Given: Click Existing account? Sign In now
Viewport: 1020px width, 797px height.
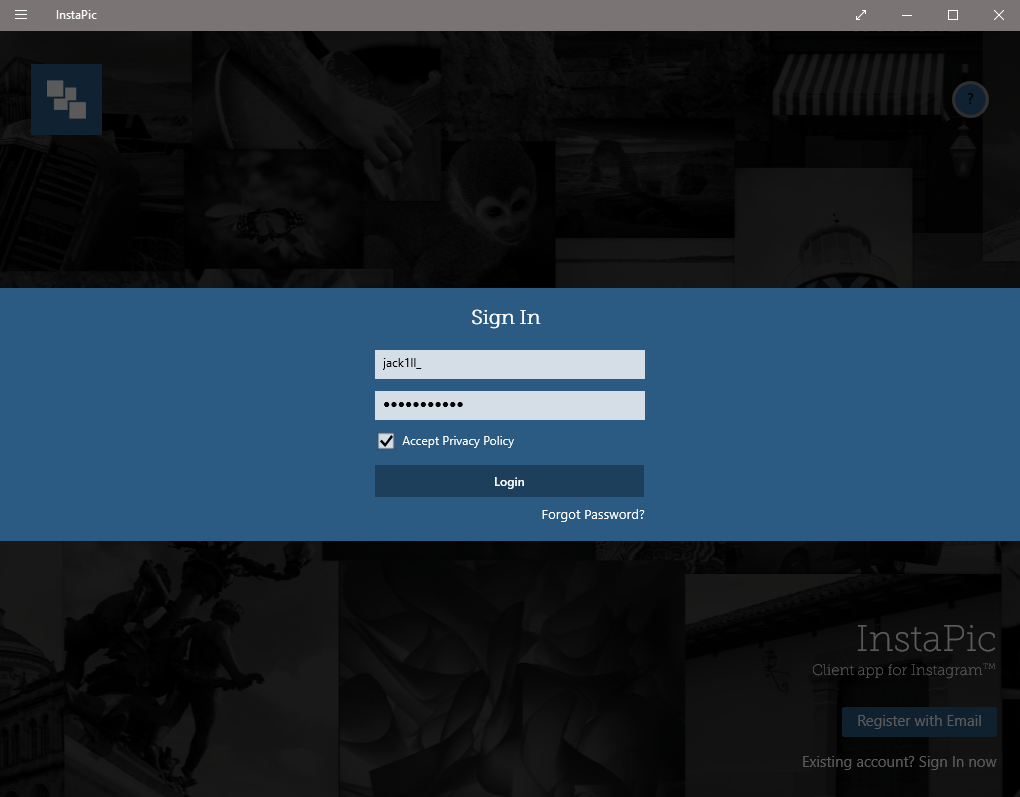Looking at the screenshot, I should [899, 762].
